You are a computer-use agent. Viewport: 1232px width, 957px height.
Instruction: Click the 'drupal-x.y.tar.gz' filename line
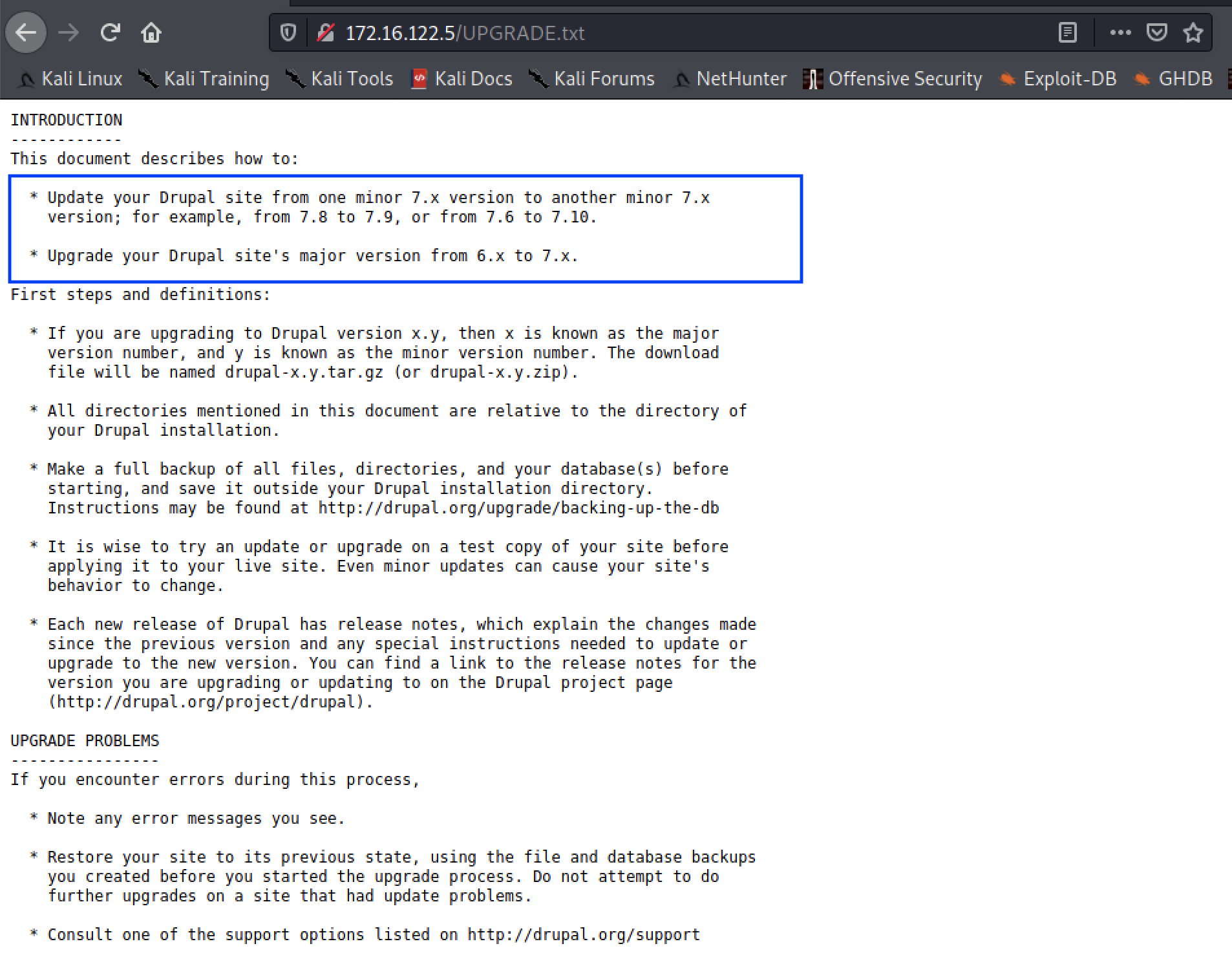click(x=313, y=372)
